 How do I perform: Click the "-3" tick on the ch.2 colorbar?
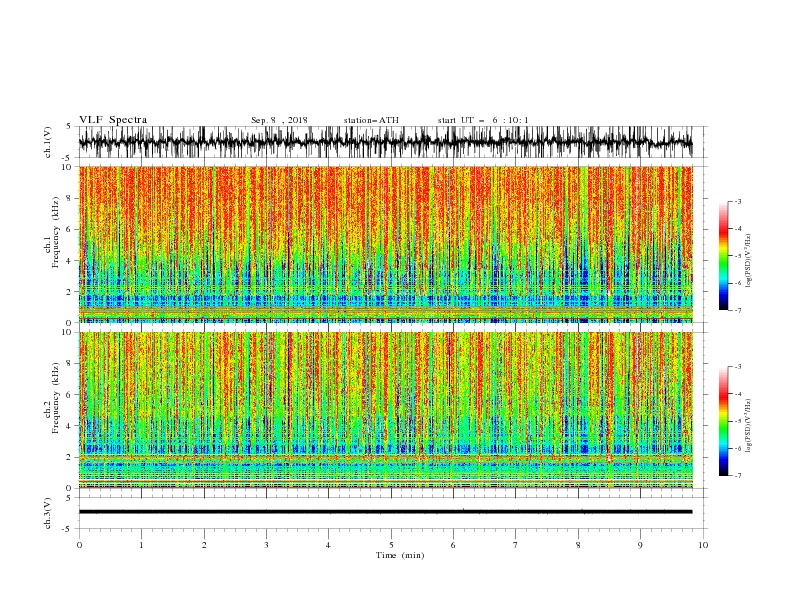737,367
